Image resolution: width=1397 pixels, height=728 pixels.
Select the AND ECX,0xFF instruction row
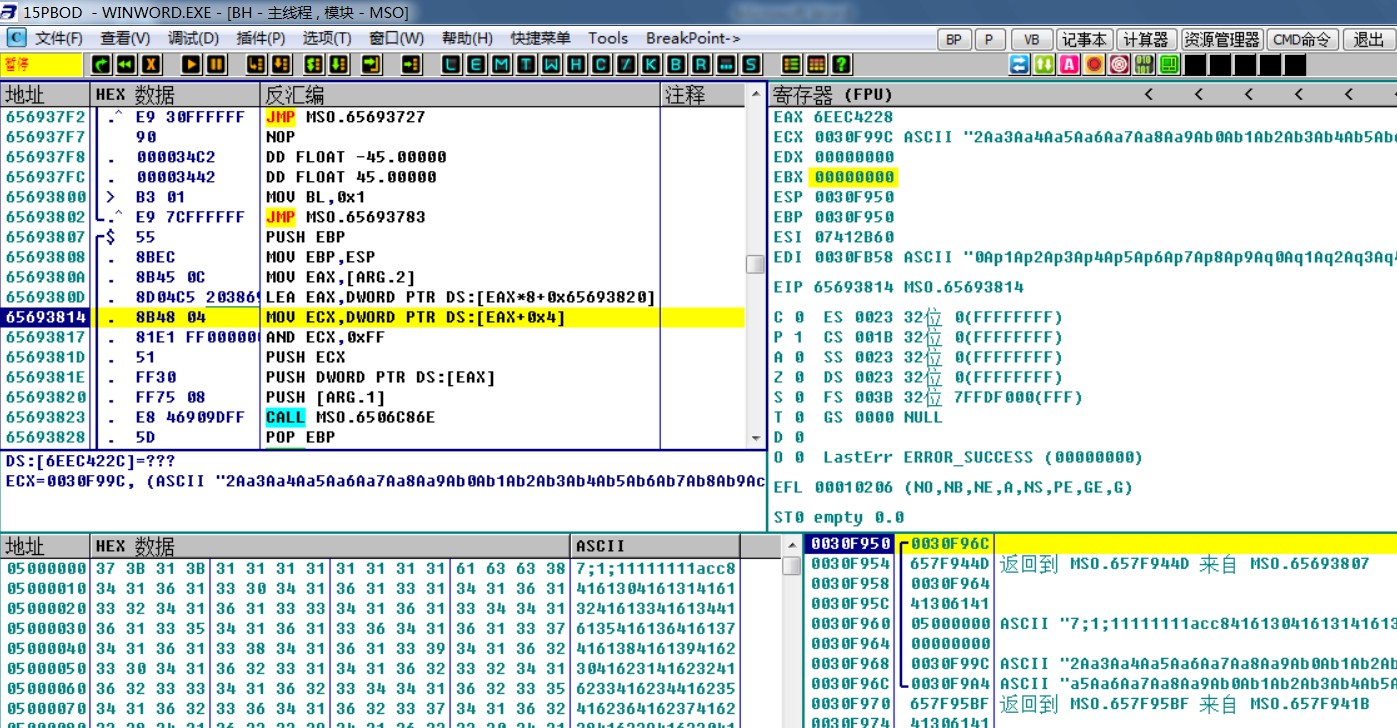tap(373, 337)
